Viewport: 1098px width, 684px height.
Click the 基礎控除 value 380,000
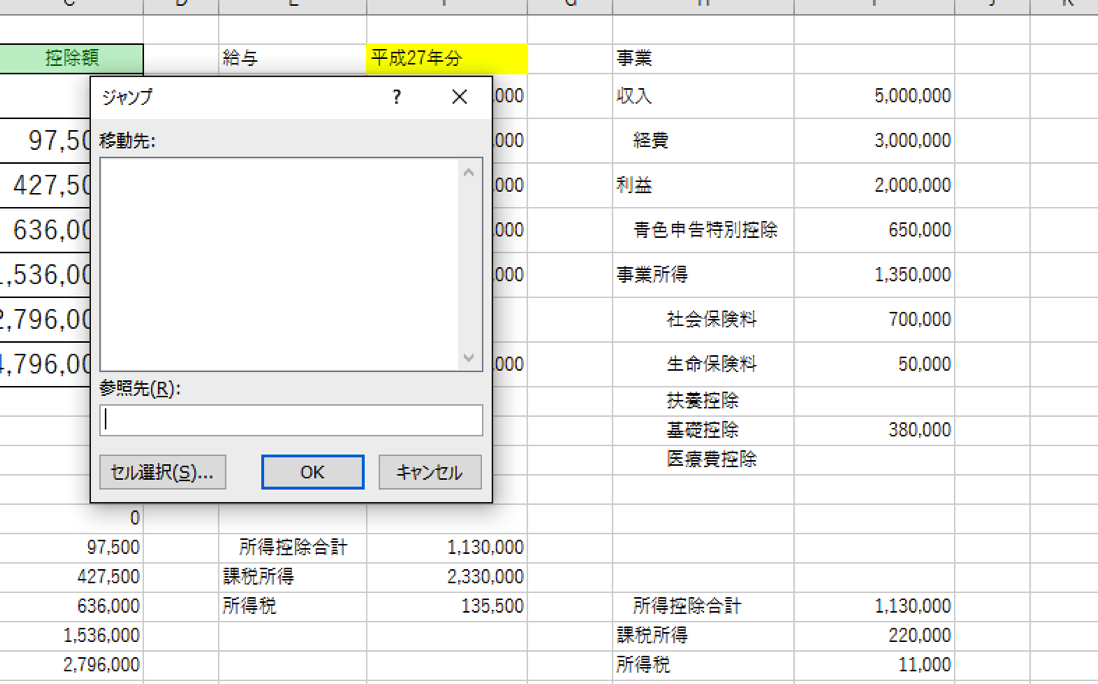919,430
